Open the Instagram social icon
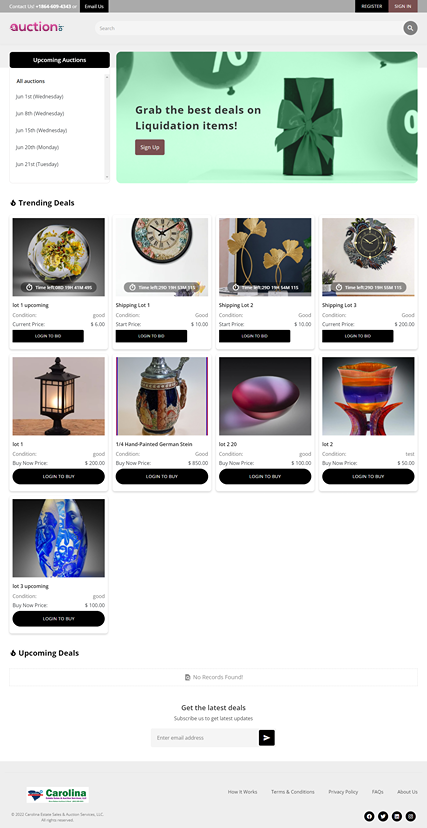The height and width of the screenshot is (828, 427). coord(410,816)
